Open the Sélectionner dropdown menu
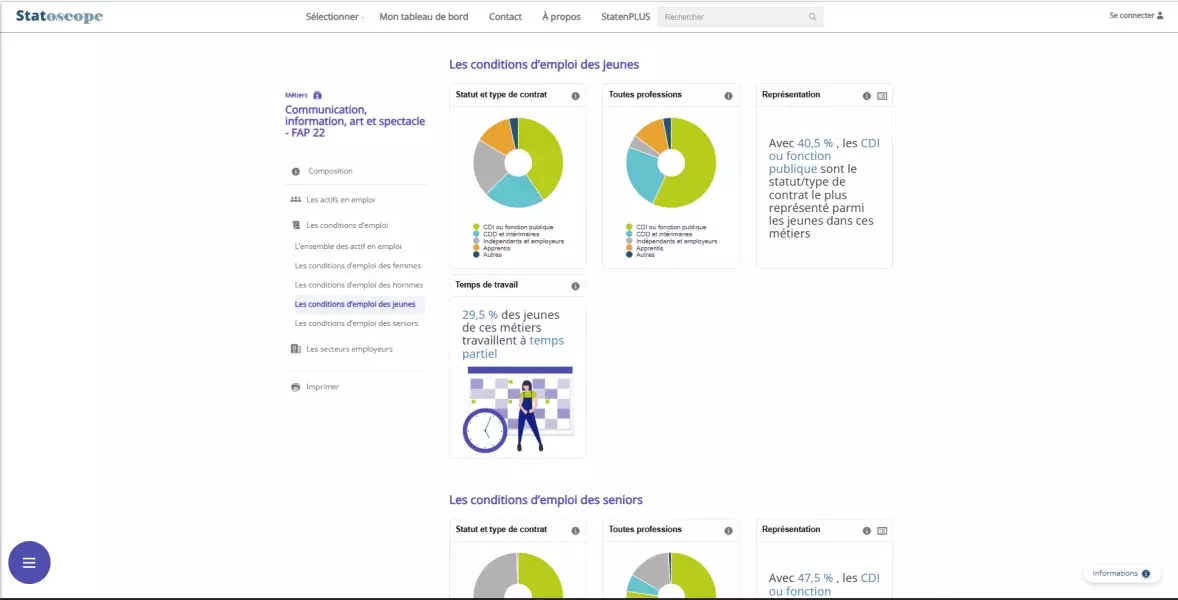1178x600 pixels. pos(333,17)
